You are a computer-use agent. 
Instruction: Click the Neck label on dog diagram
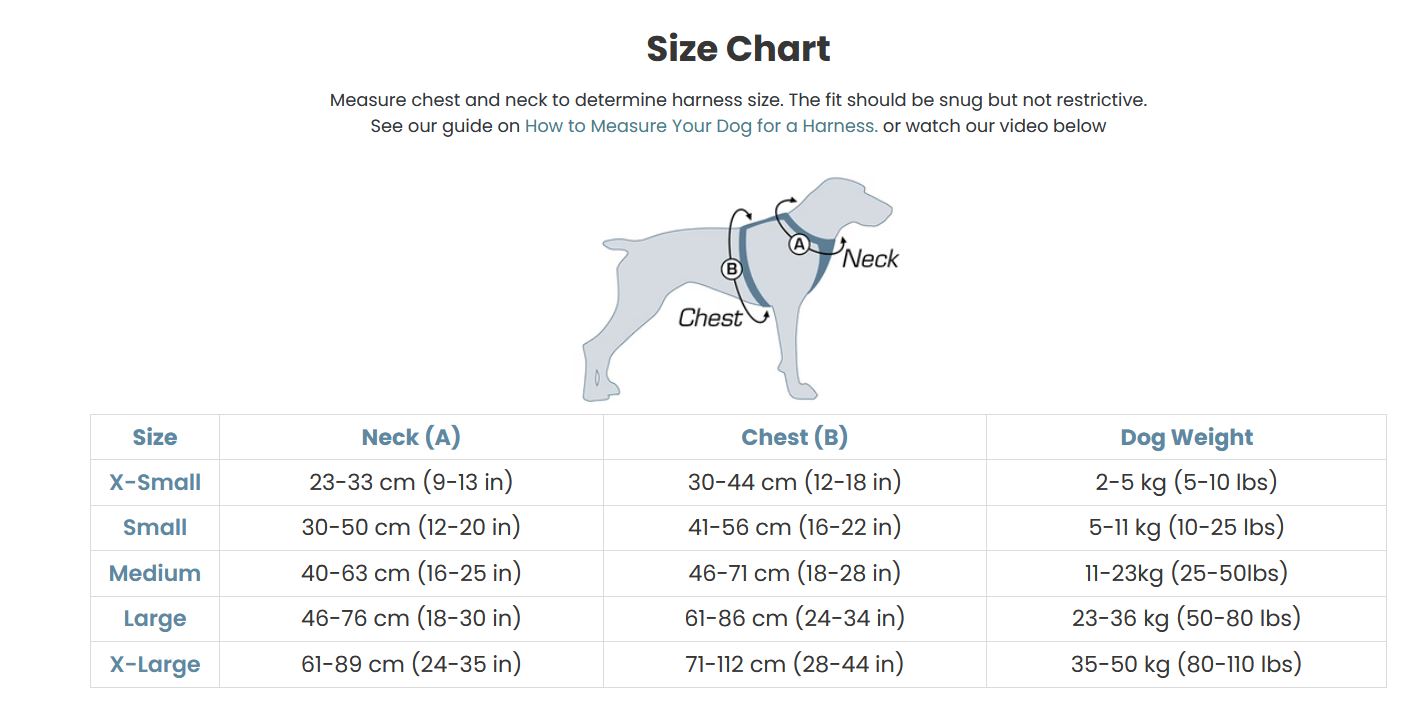coord(870,259)
